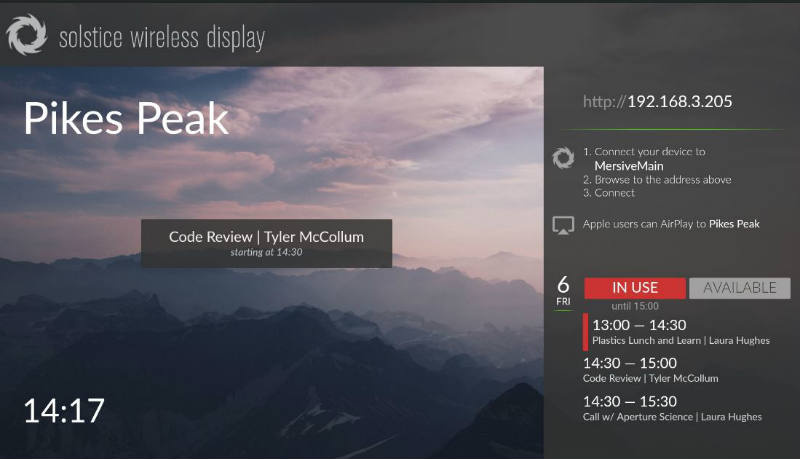Image resolution: width=800 pixels, height=459 pixels.
Task: Click the Code Review upcoming meeting banner
Action: [x=266, y=243]
